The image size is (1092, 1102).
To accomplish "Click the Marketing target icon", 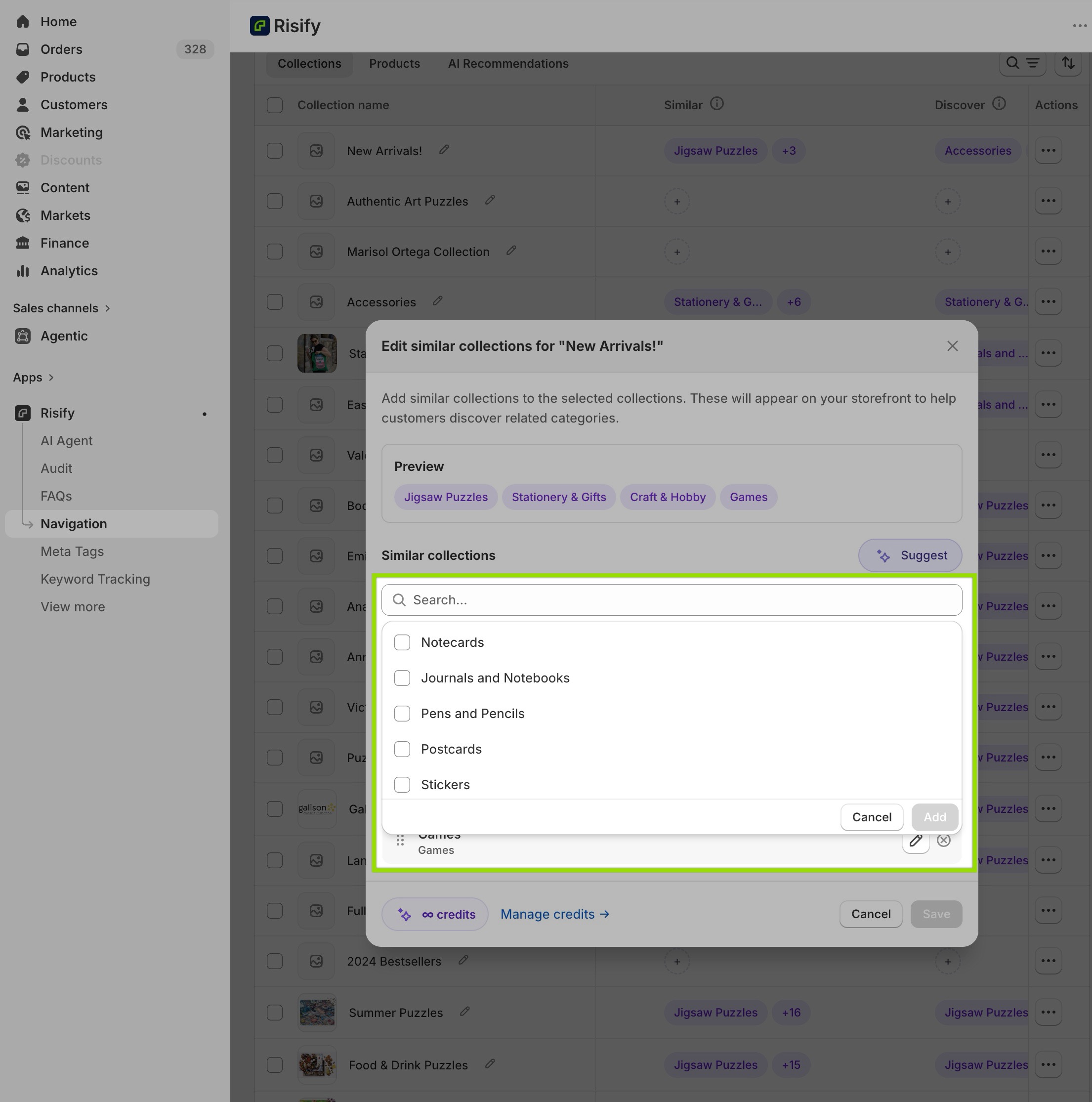I will (x=23, y=132).
